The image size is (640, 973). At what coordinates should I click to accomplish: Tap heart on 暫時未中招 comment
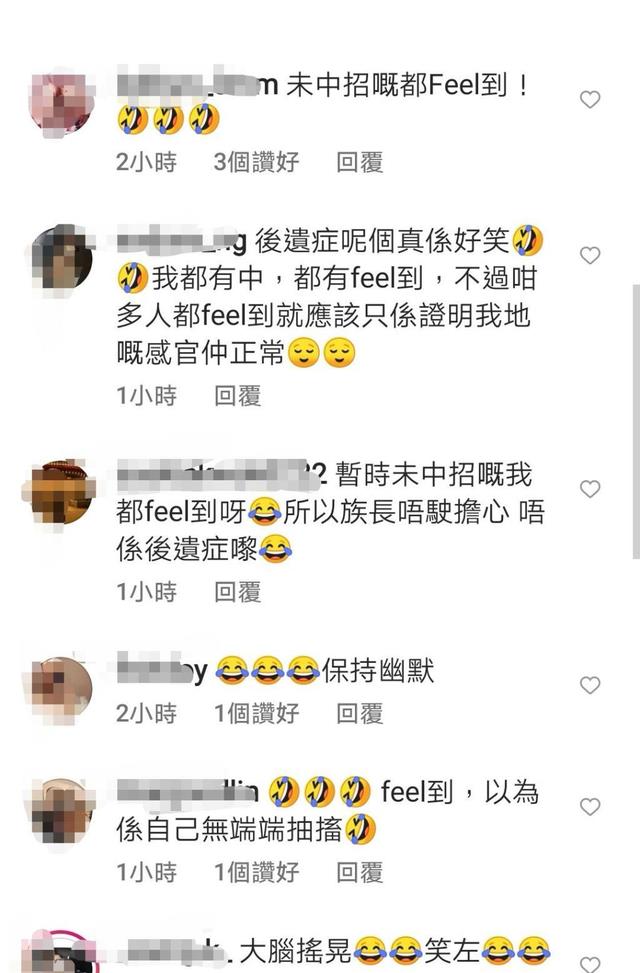pyautogui.click(x=590, y=489)
